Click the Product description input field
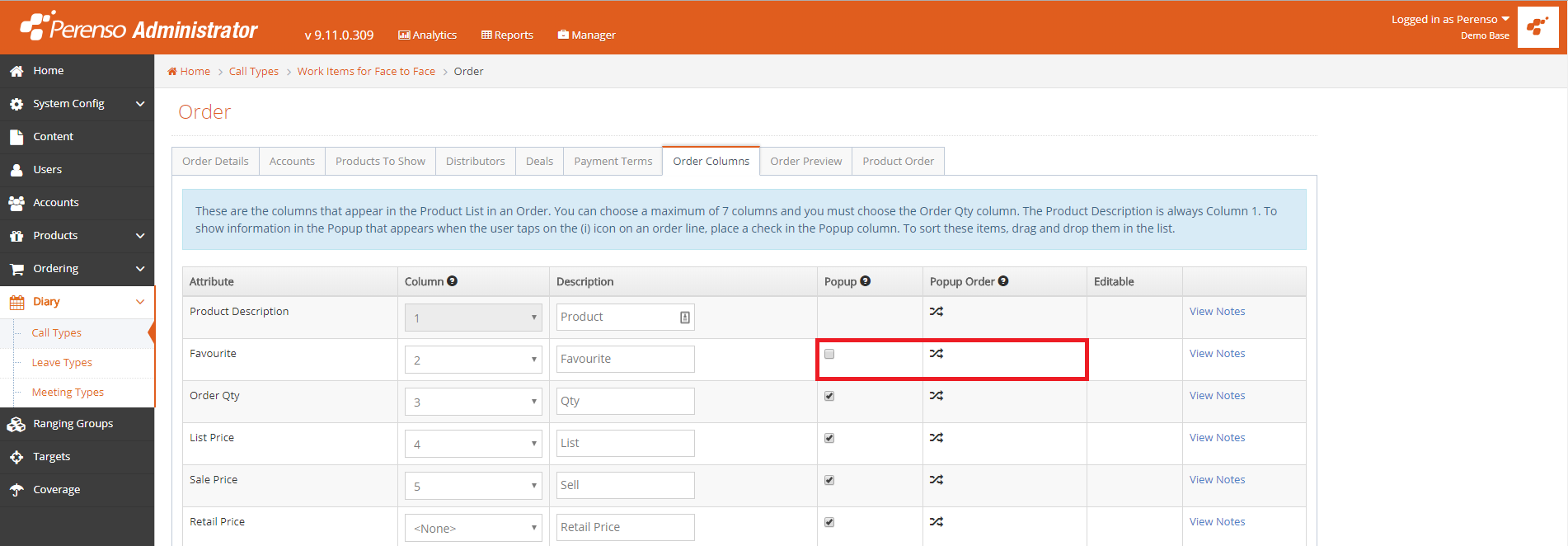This screenshot has height=546, width=1568. (626, 318)
